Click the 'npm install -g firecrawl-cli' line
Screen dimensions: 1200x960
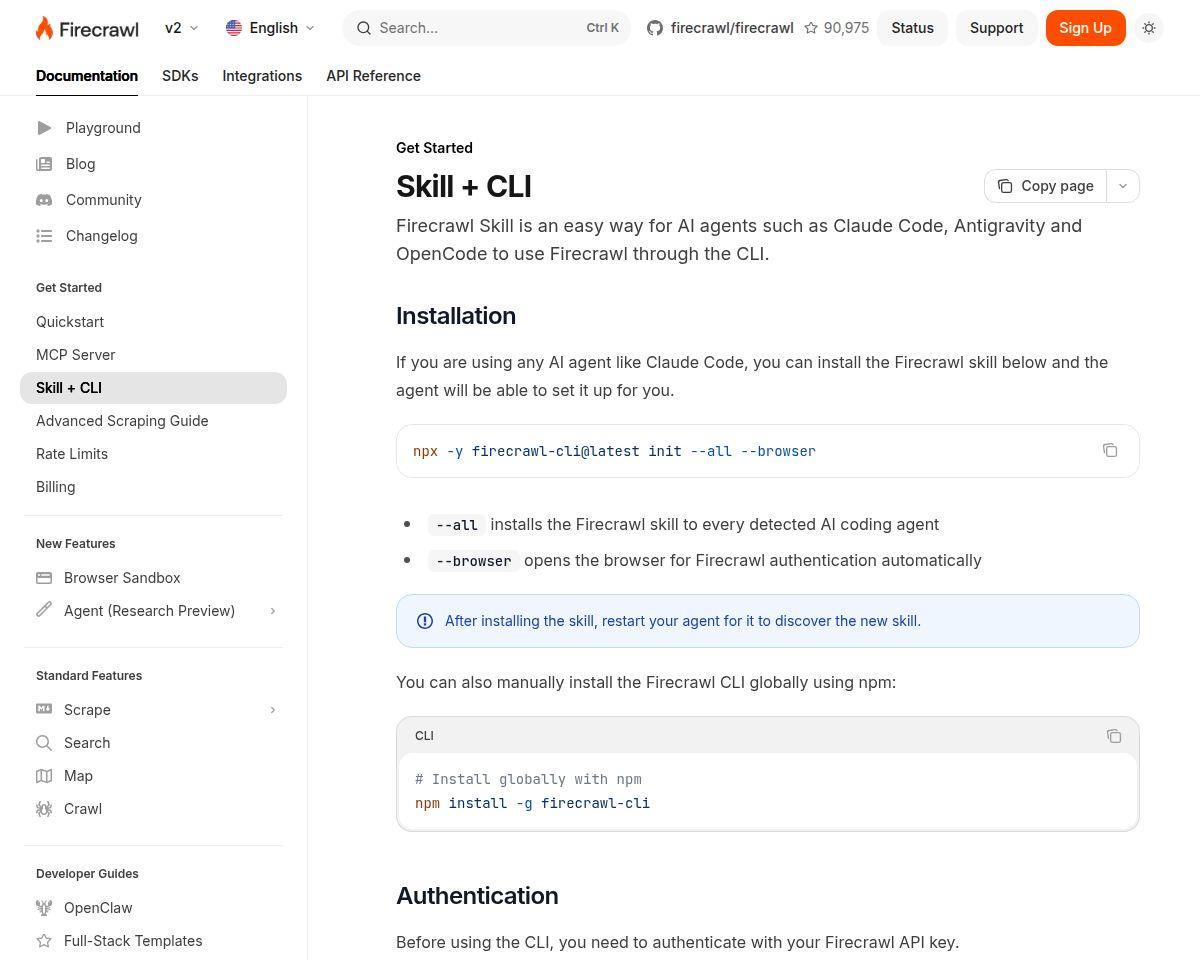click(x=532, y=803)
